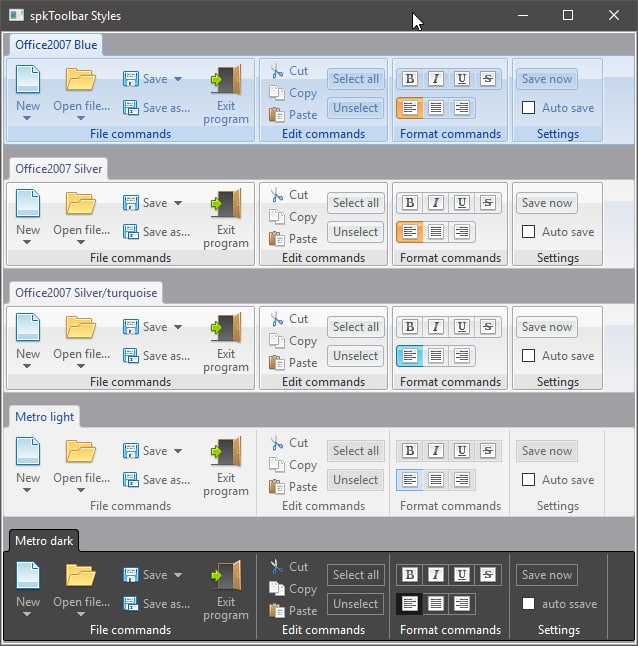The height and width of the screenshot is (646, 638).
Task: Choose center alignment in Office2007 Blue
Action: tap(436, 108)
